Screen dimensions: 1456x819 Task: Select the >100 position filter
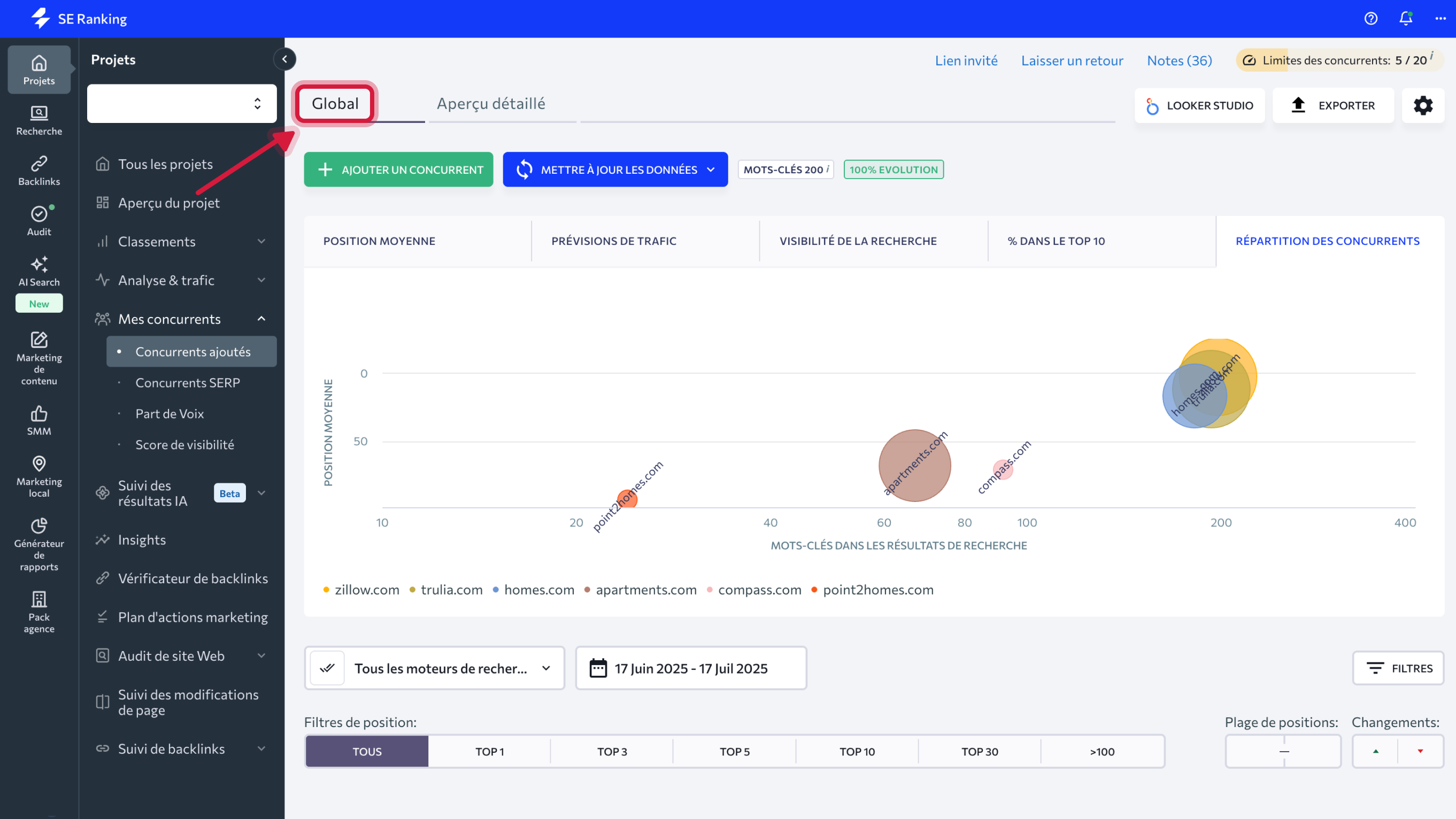pyautogui.click(x=1102, y=751)
